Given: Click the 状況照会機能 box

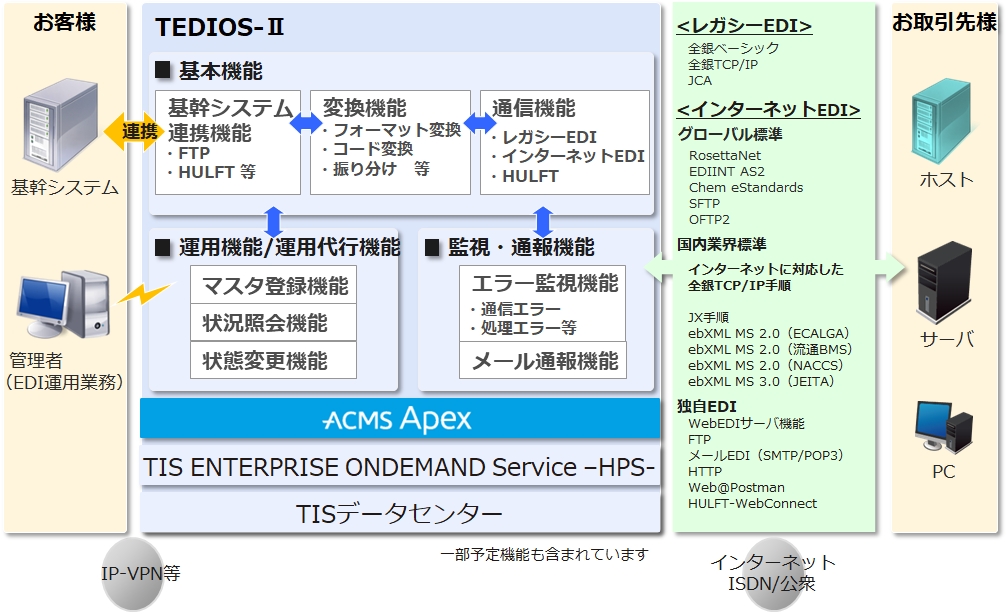Looking at the screenshot, I should point(274,322).
